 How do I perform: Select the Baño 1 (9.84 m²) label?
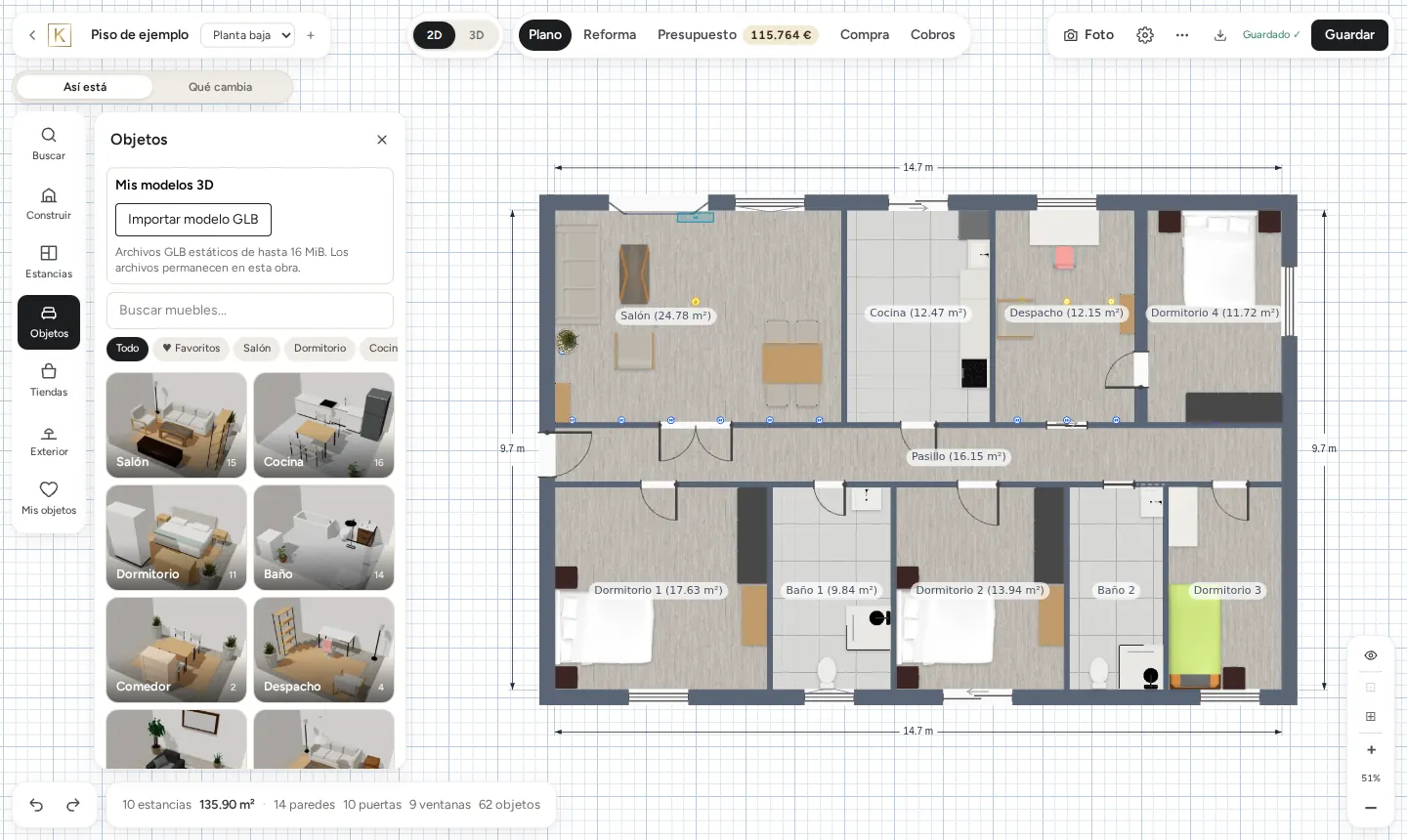(x=831, y=591)
